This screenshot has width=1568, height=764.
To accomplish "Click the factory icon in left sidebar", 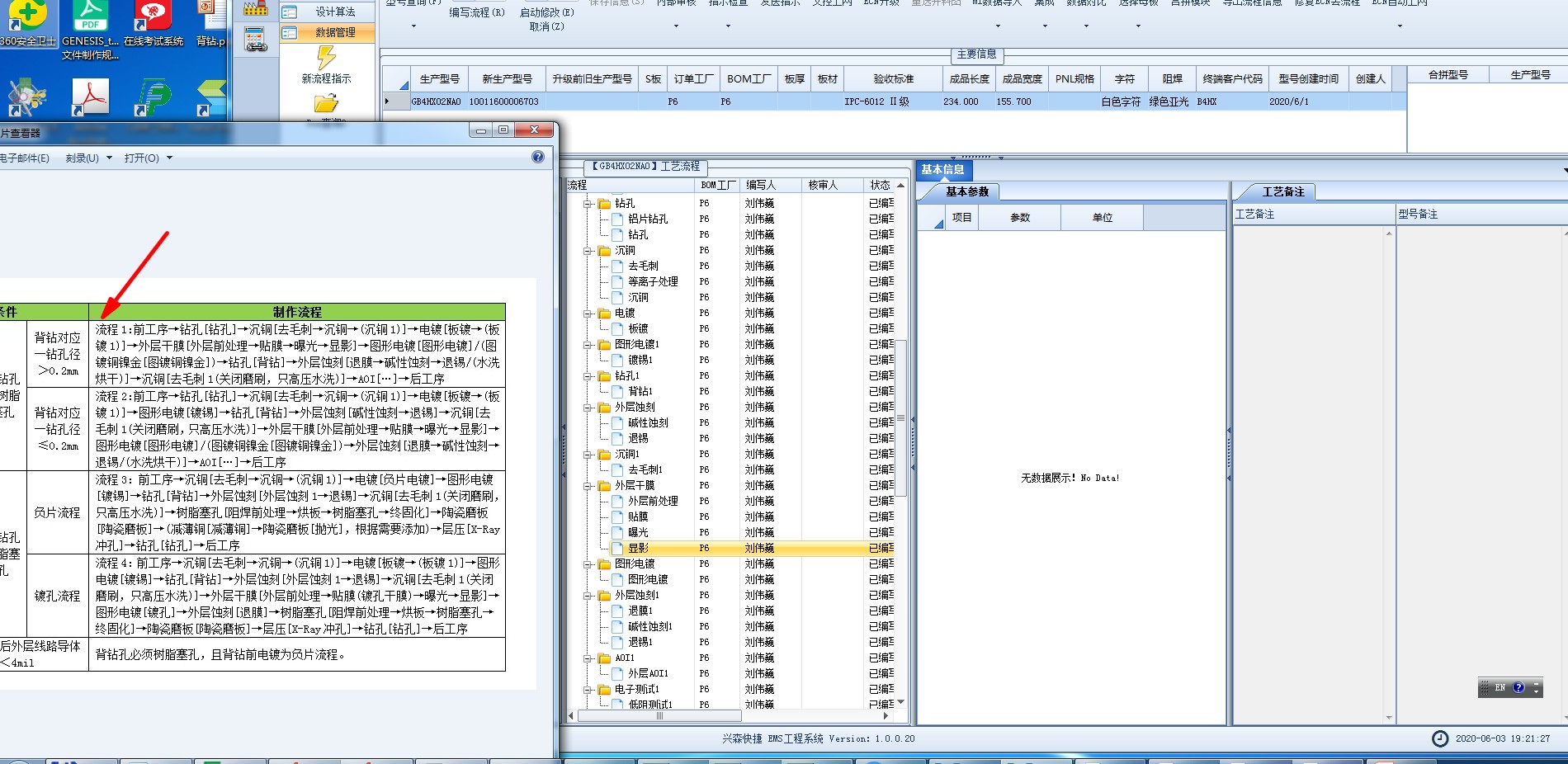I will tap(256, 7).
